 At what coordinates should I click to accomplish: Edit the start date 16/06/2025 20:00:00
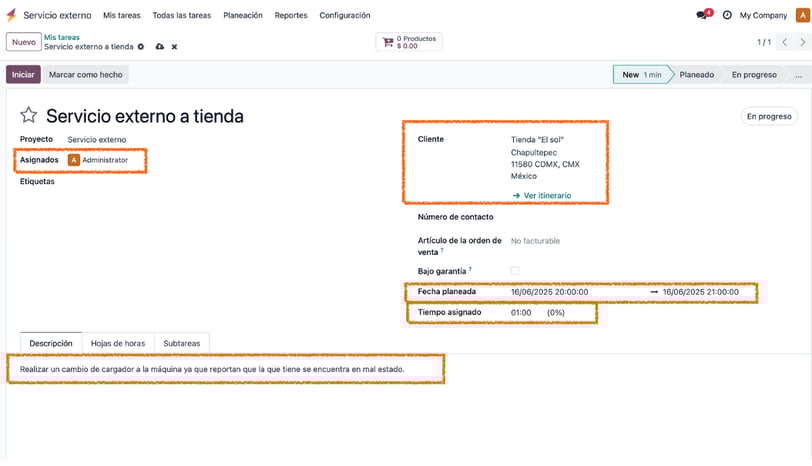[549, 292]
